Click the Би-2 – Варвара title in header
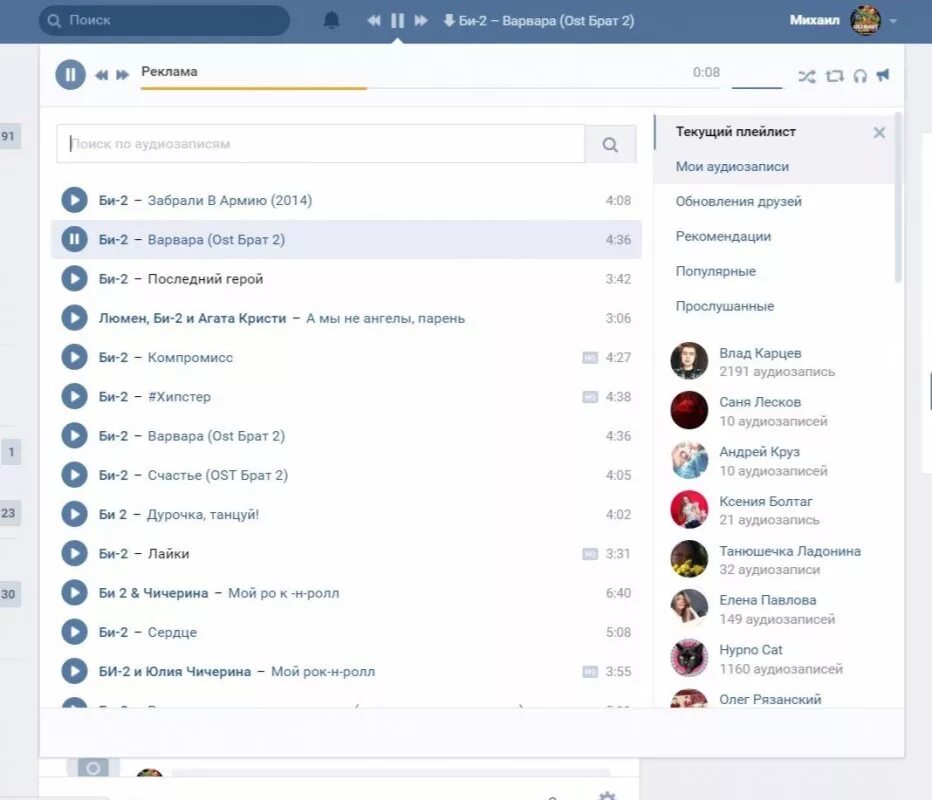Screen dimensions: 932x800 pos(546,21)
